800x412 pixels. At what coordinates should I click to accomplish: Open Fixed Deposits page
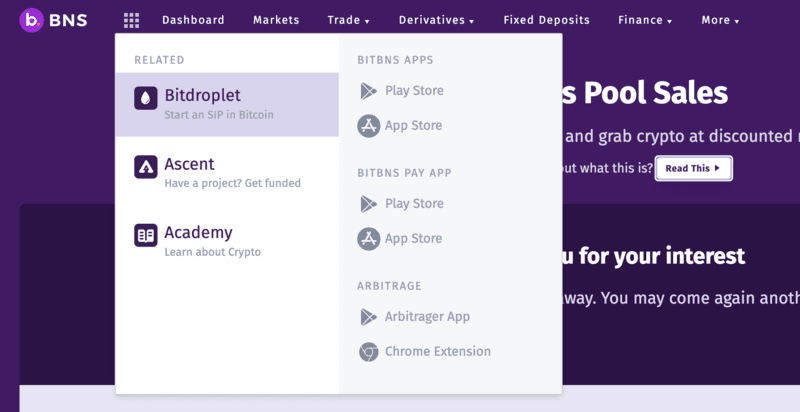pos(546,20)
